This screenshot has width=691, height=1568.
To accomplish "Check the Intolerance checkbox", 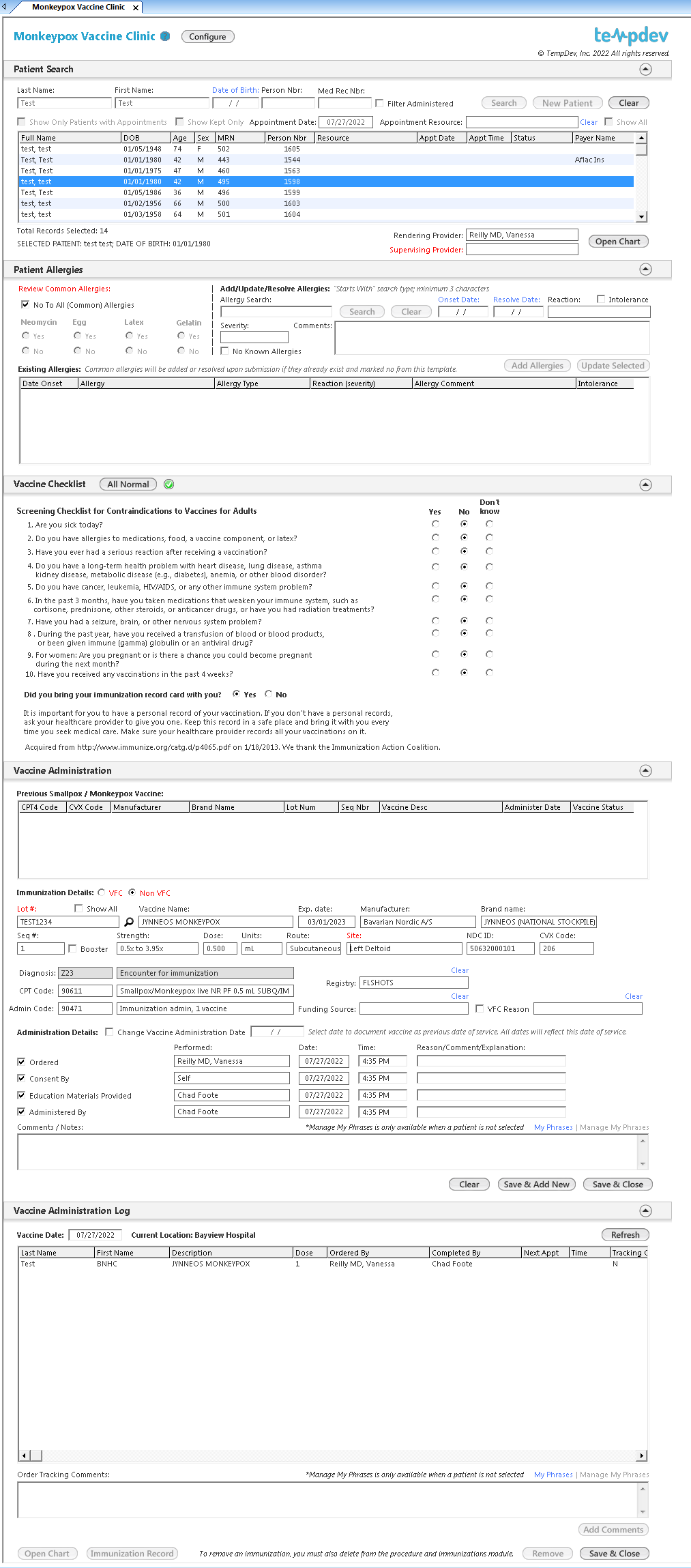I will [x=601, y=300].
